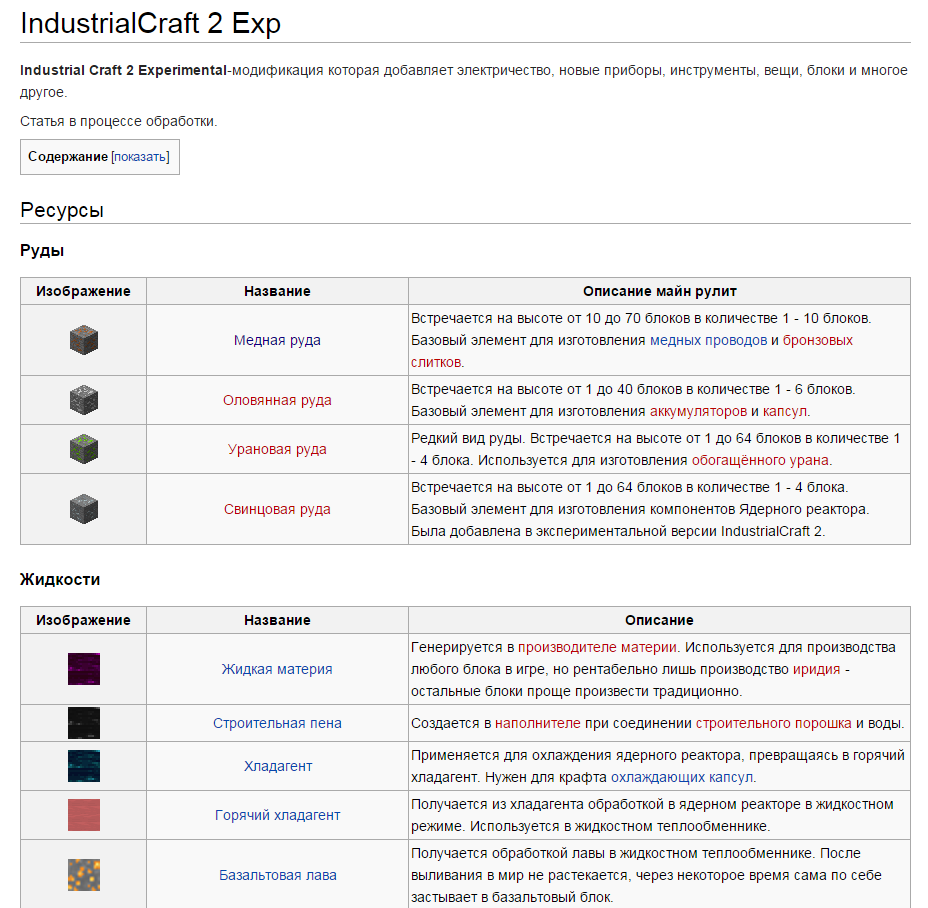This screenshot has height=908, width=928.
Task: Click the tin ore block image
Action: click(x=83, y=400)
